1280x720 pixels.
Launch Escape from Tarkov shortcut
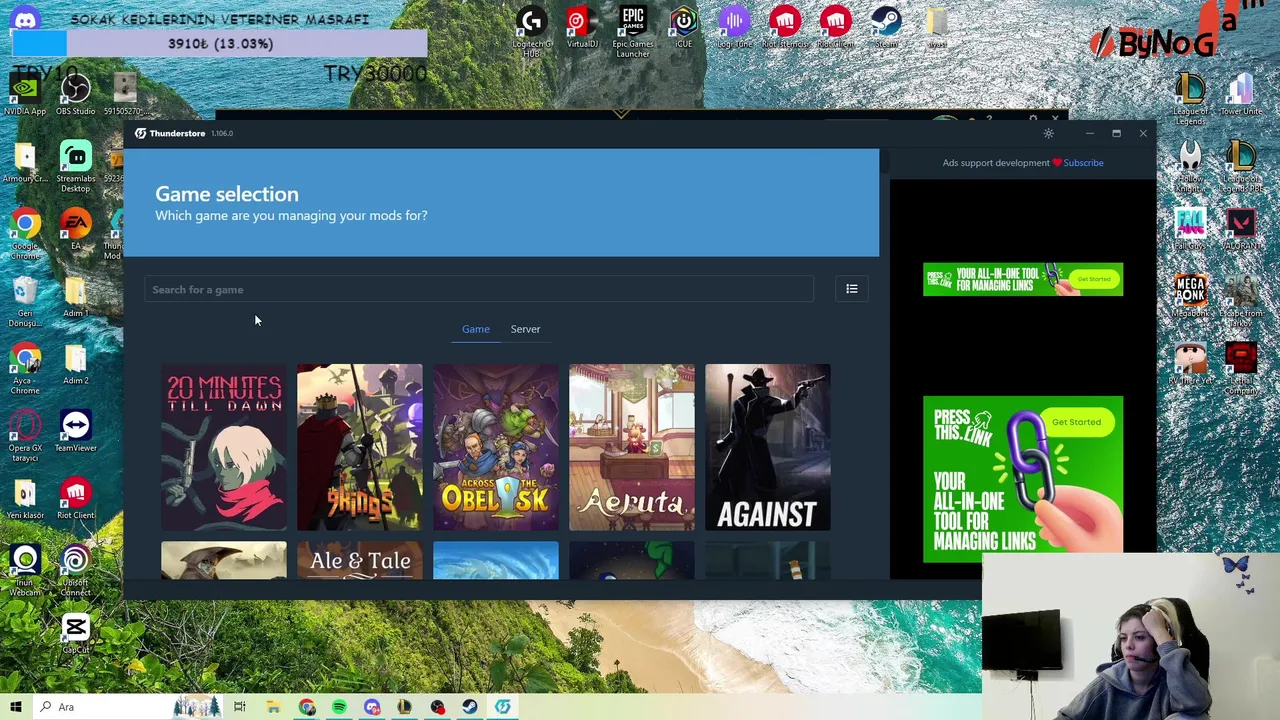(x=1241, y=301)
